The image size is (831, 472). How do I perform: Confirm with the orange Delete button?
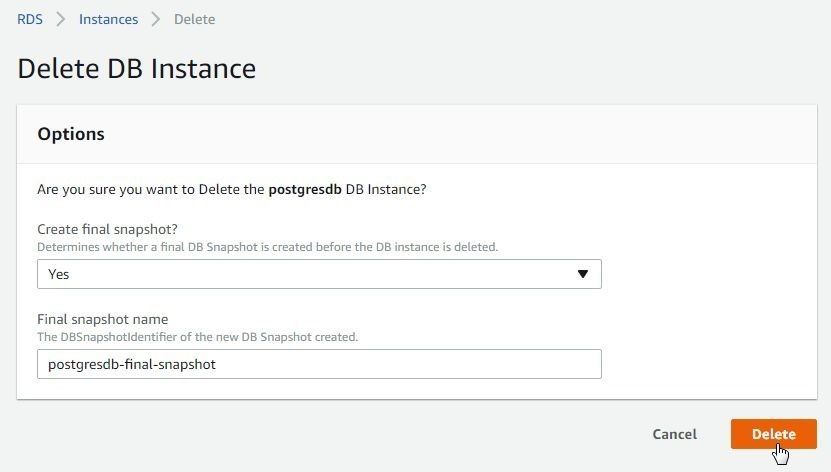(x=774, y=434)
